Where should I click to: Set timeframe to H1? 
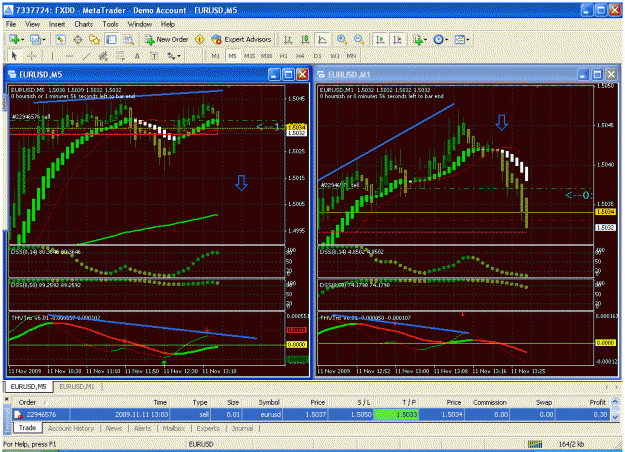point(283,56)
